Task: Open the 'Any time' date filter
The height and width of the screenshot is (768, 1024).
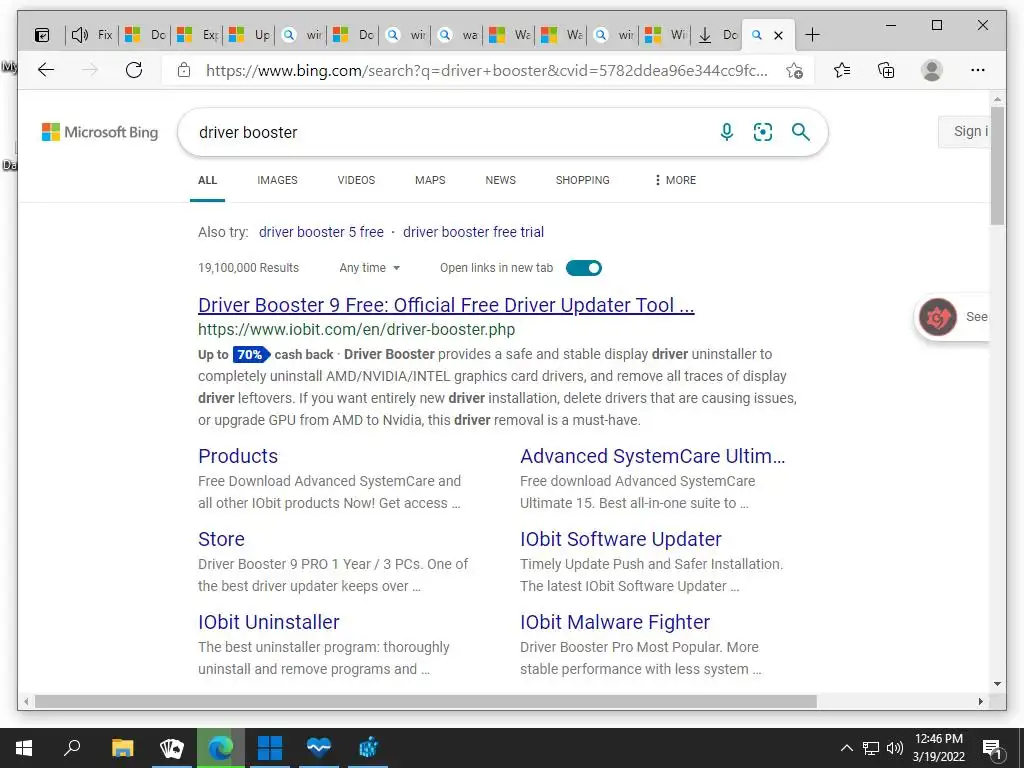Action: pos(370,268)
